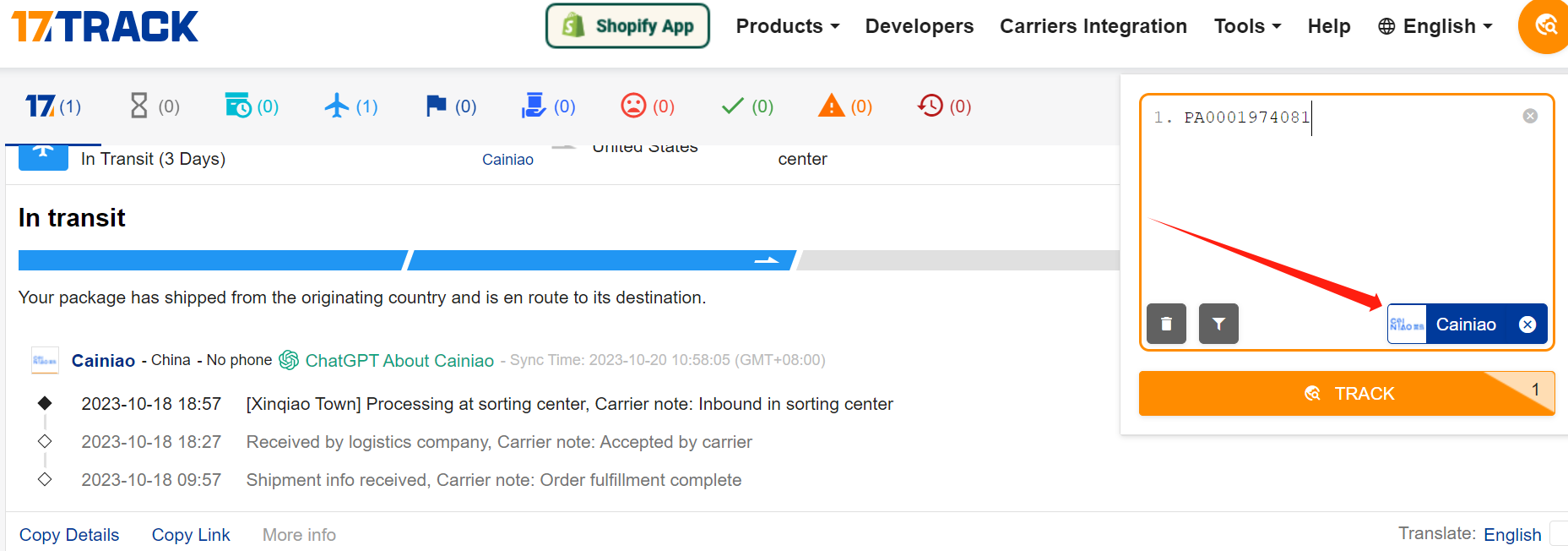This screenshot has height=551, width=1568.
Task: Click the 2023-10-18 18:57 sorting center event
Action: coord(487,404)
